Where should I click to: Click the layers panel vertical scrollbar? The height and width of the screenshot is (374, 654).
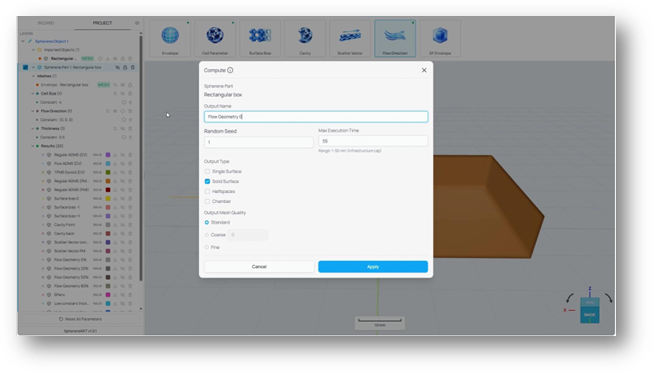point(141,158)
